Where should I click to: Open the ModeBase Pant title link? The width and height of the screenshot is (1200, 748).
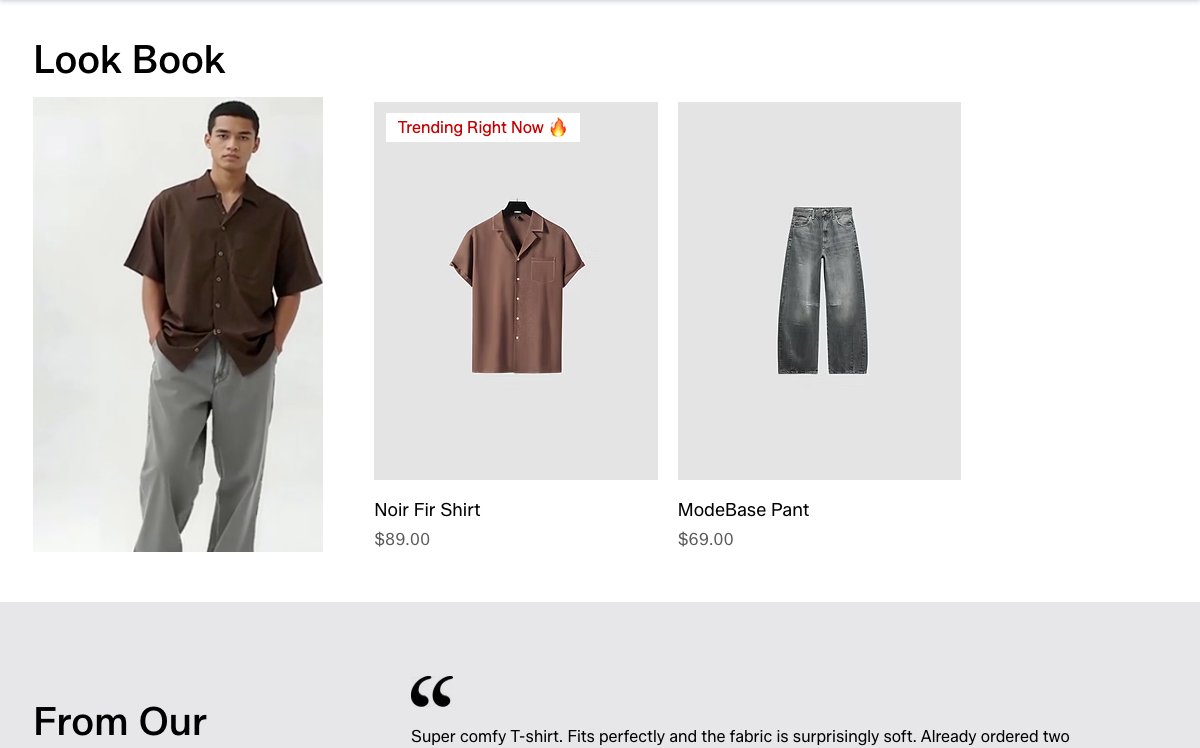[743, 510]
